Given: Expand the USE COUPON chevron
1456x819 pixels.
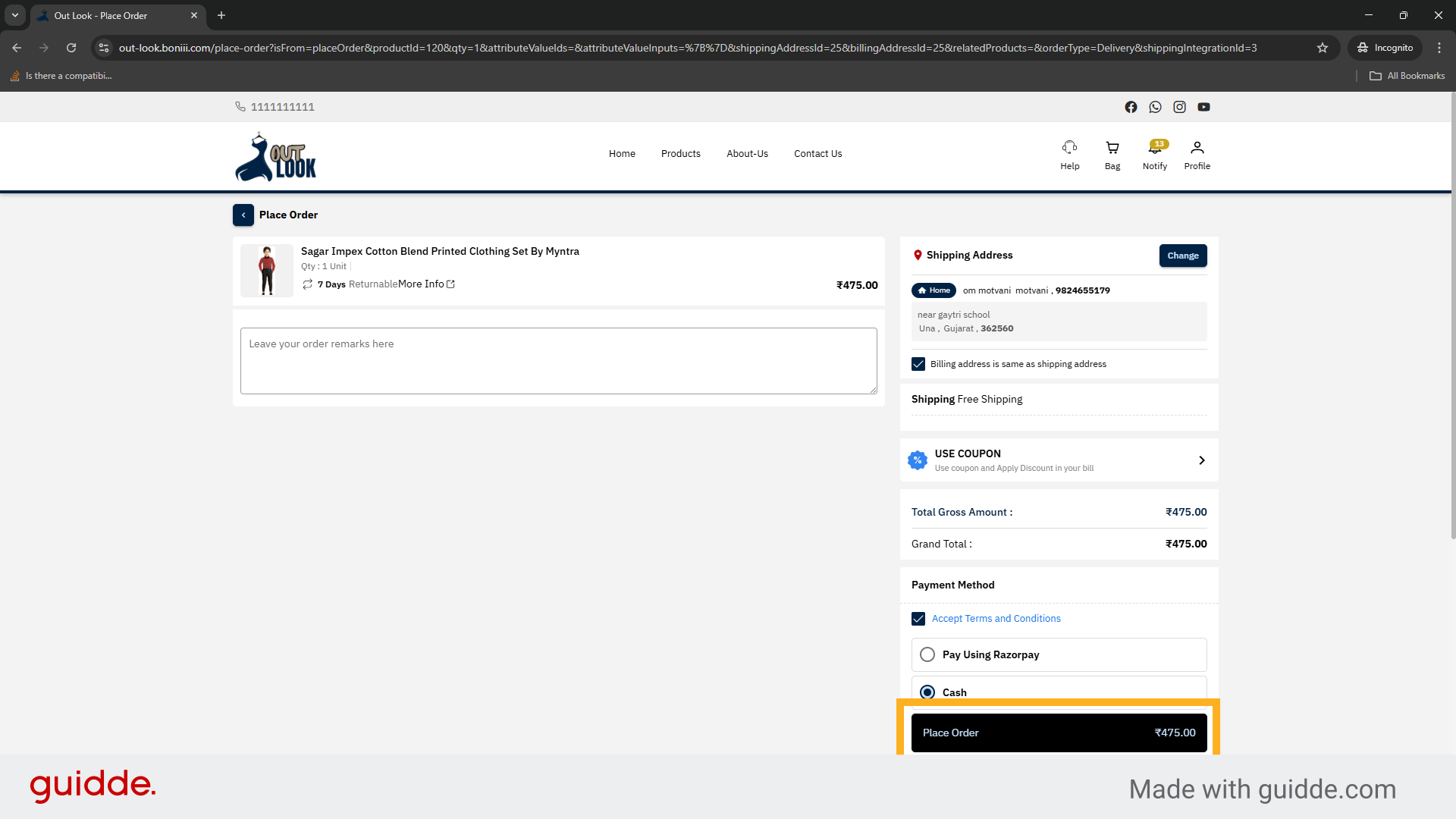Looking at the screenshot, I should coord(1201,460).
